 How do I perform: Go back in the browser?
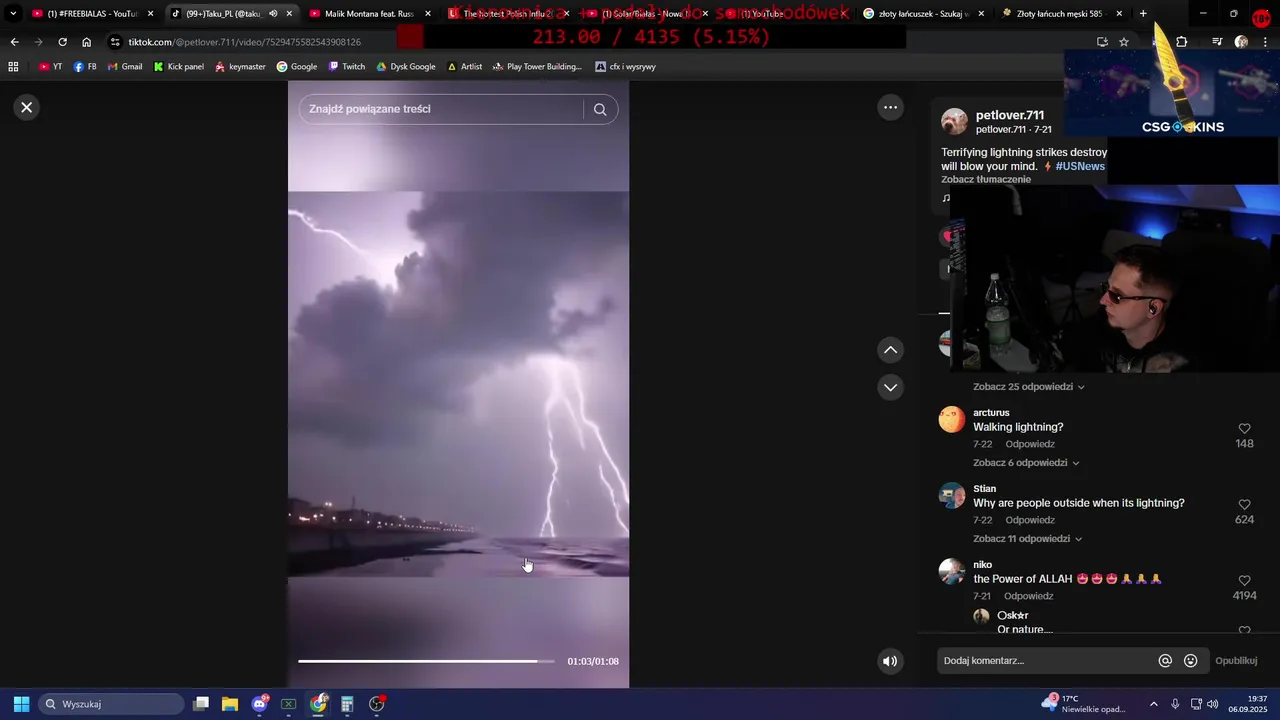pos(14,42)
